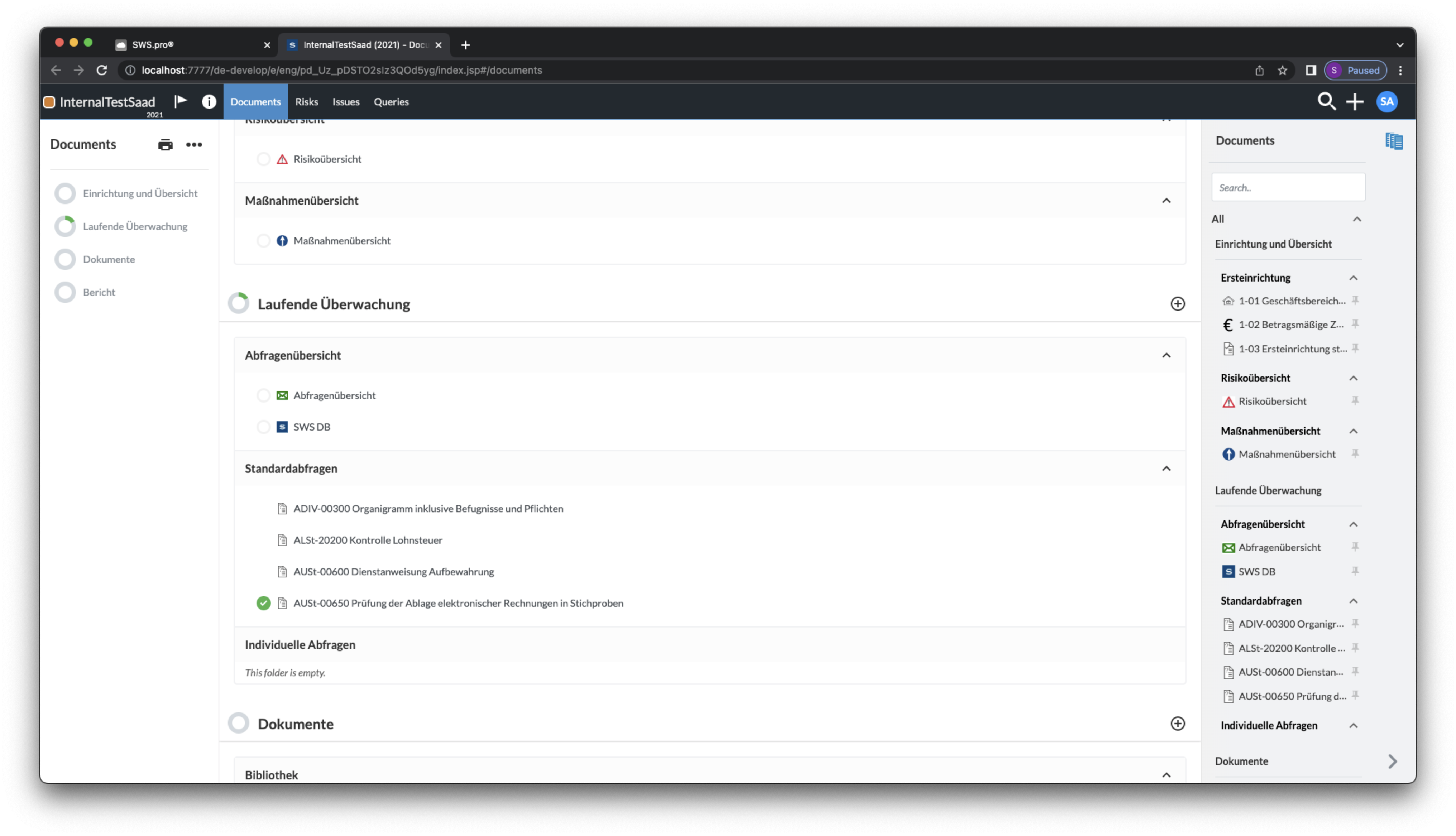Pin 1-01 Geschäftsbereich in right panel

tap(1356, 300)
